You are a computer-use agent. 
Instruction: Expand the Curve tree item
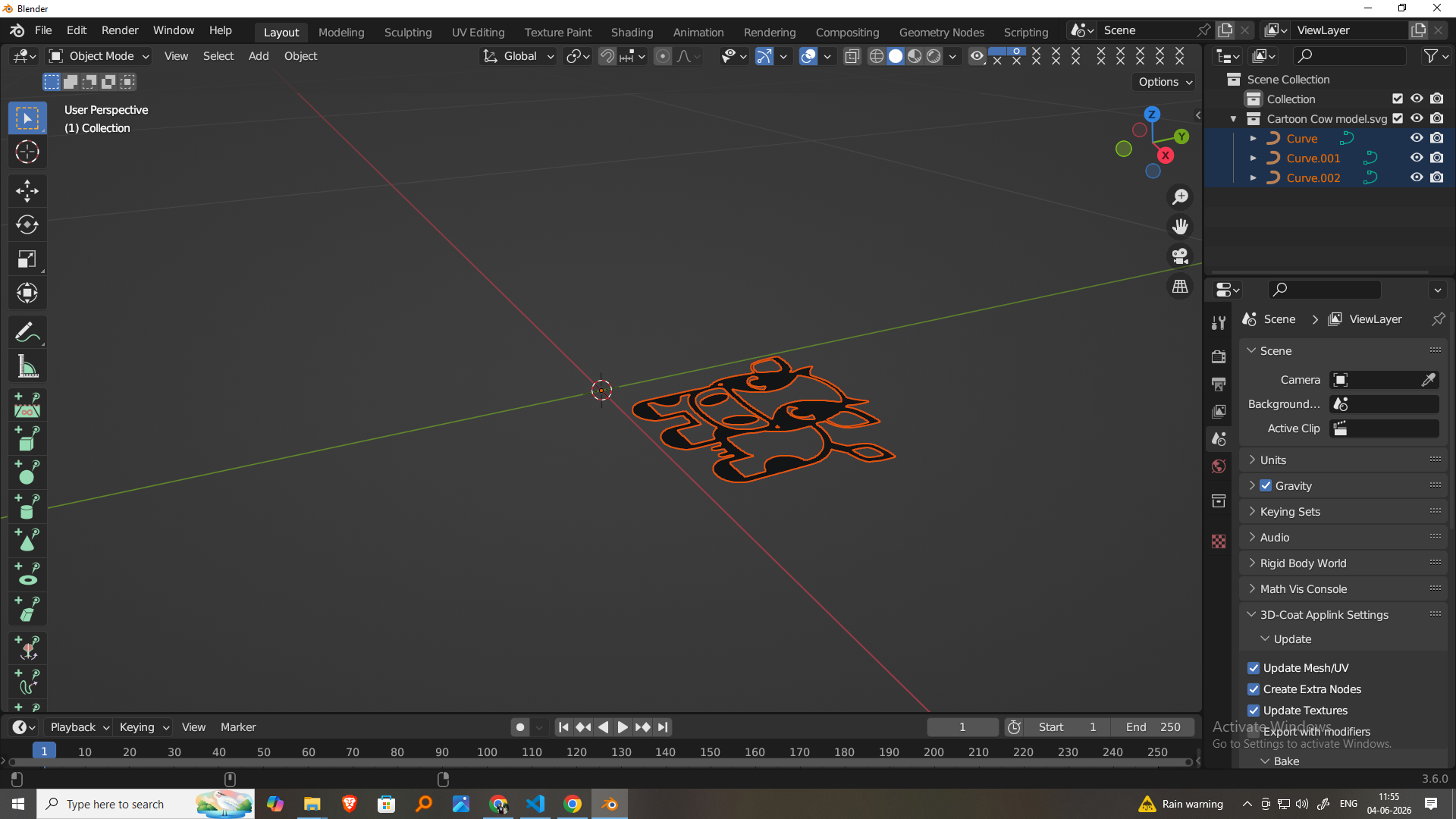coord(1254,138)
